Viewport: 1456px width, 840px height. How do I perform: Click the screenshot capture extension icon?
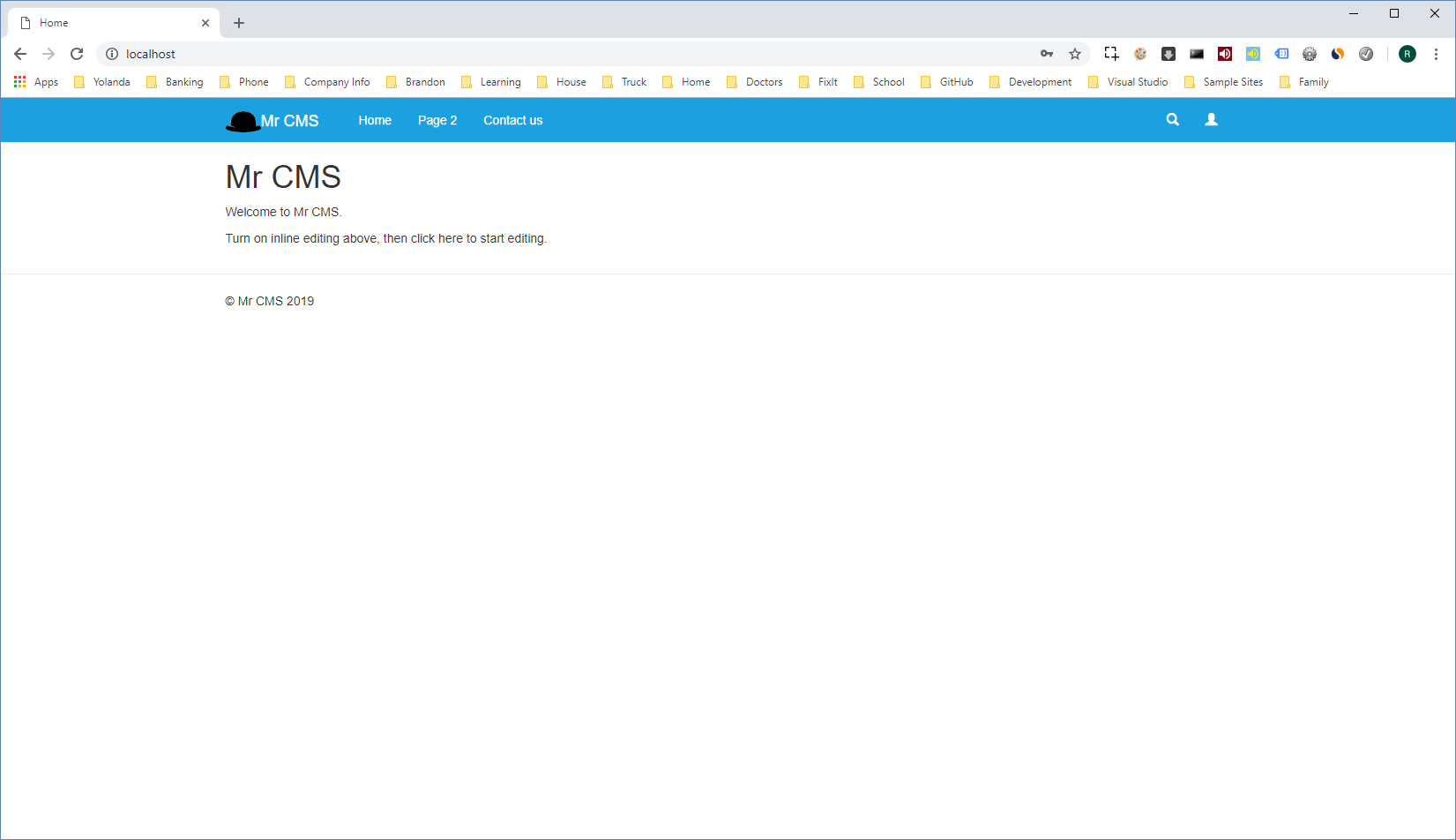1110,54
